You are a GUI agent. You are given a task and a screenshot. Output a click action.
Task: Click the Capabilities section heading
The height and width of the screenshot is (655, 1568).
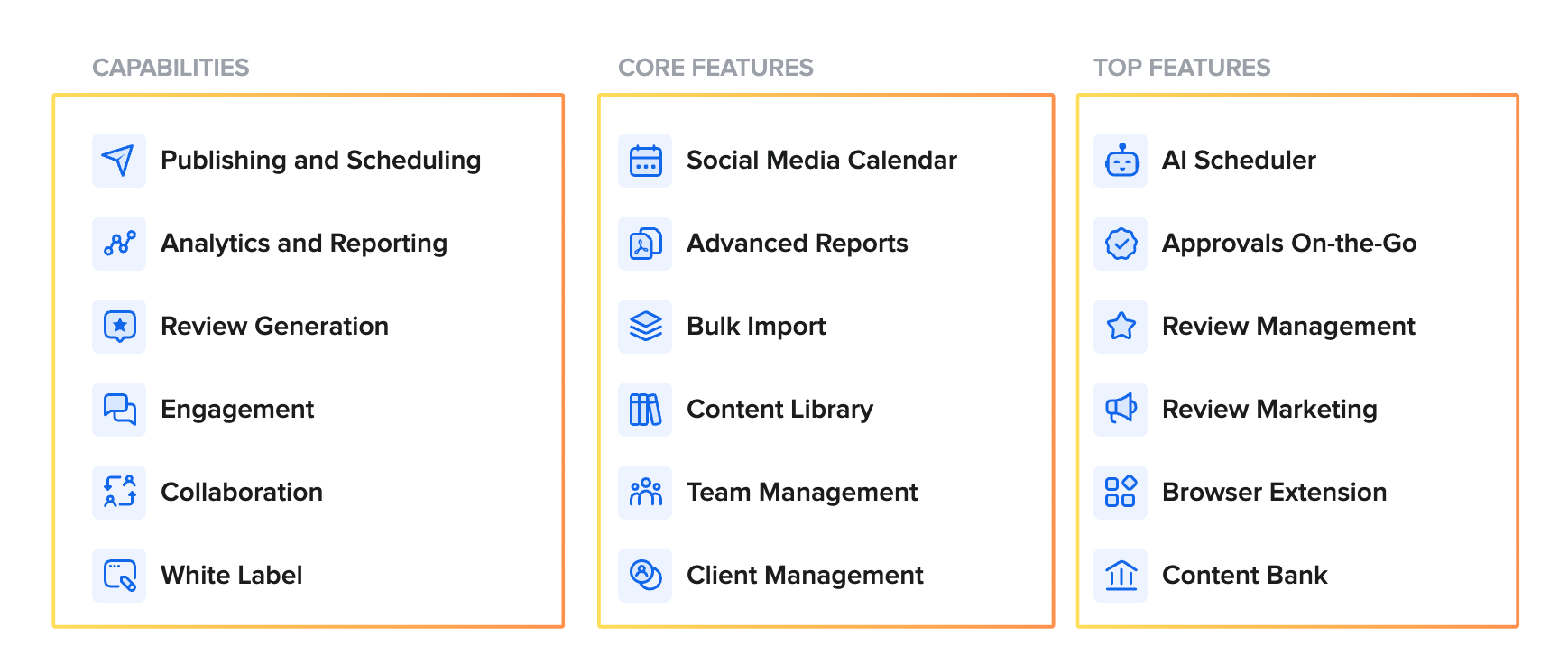pos(171,68)
